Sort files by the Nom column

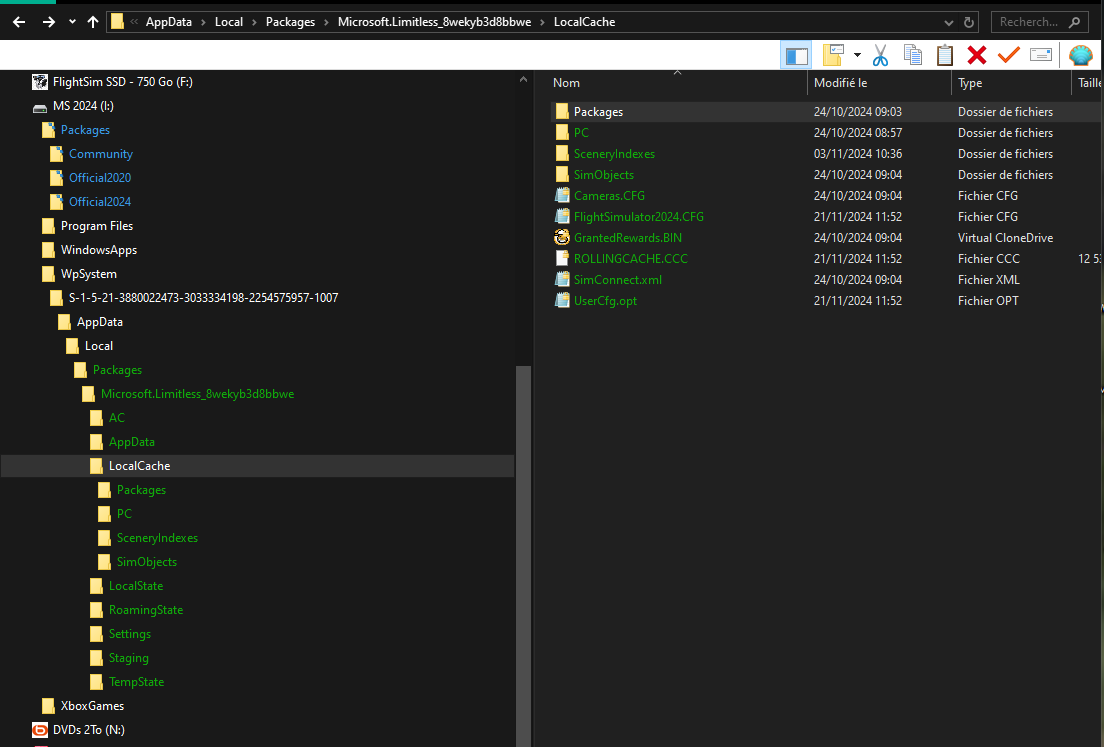point(677,83)
